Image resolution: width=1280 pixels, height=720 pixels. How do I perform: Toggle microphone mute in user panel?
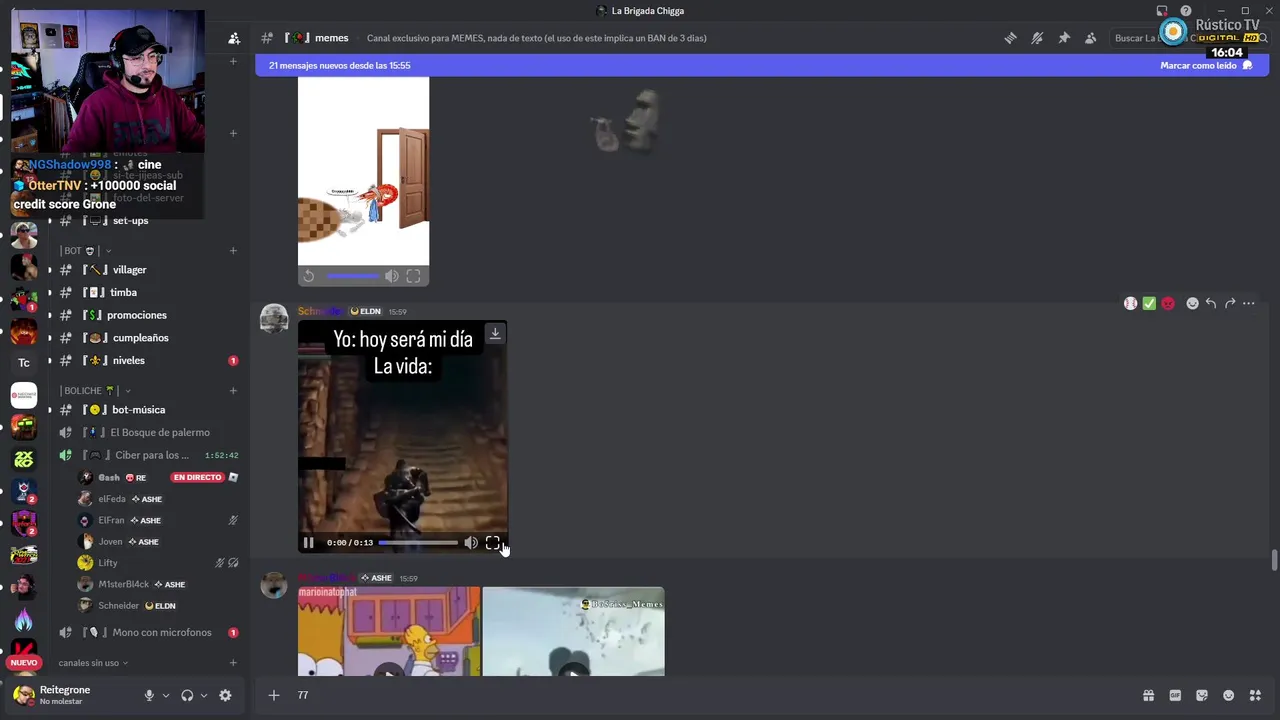pos(149,695)
